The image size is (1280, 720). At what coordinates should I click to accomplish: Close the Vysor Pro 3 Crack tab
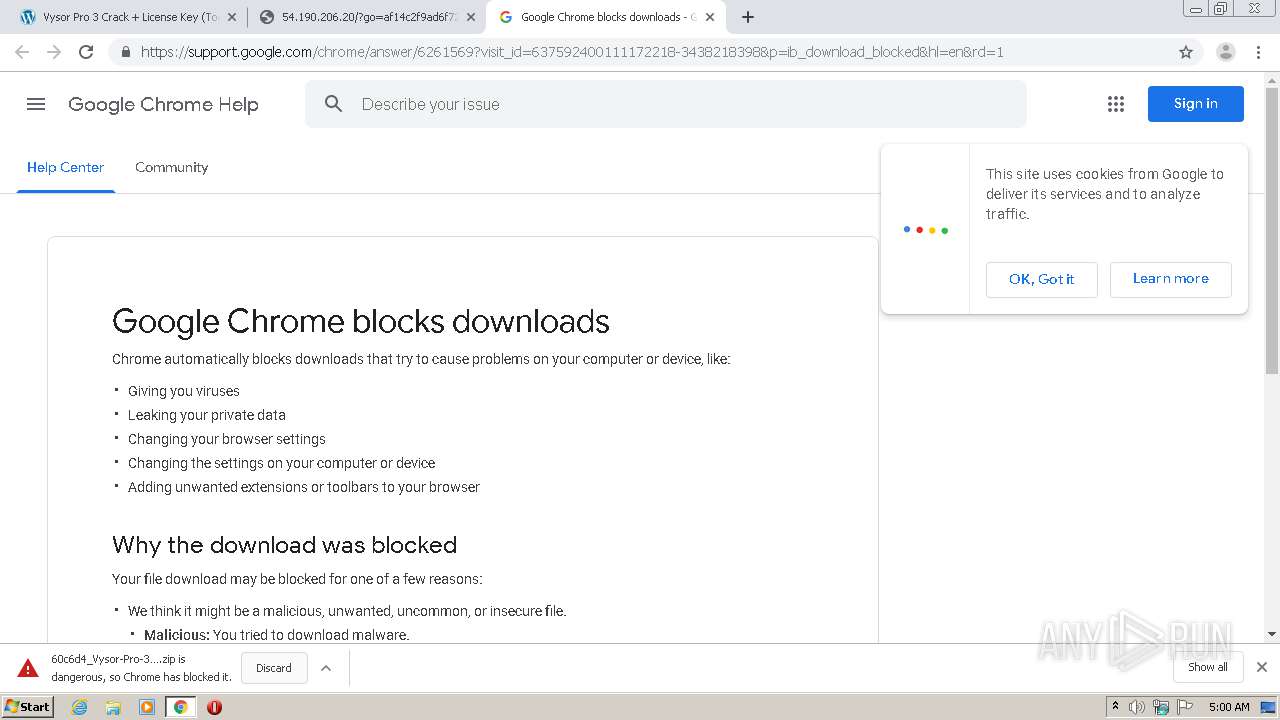pos(232,17)
